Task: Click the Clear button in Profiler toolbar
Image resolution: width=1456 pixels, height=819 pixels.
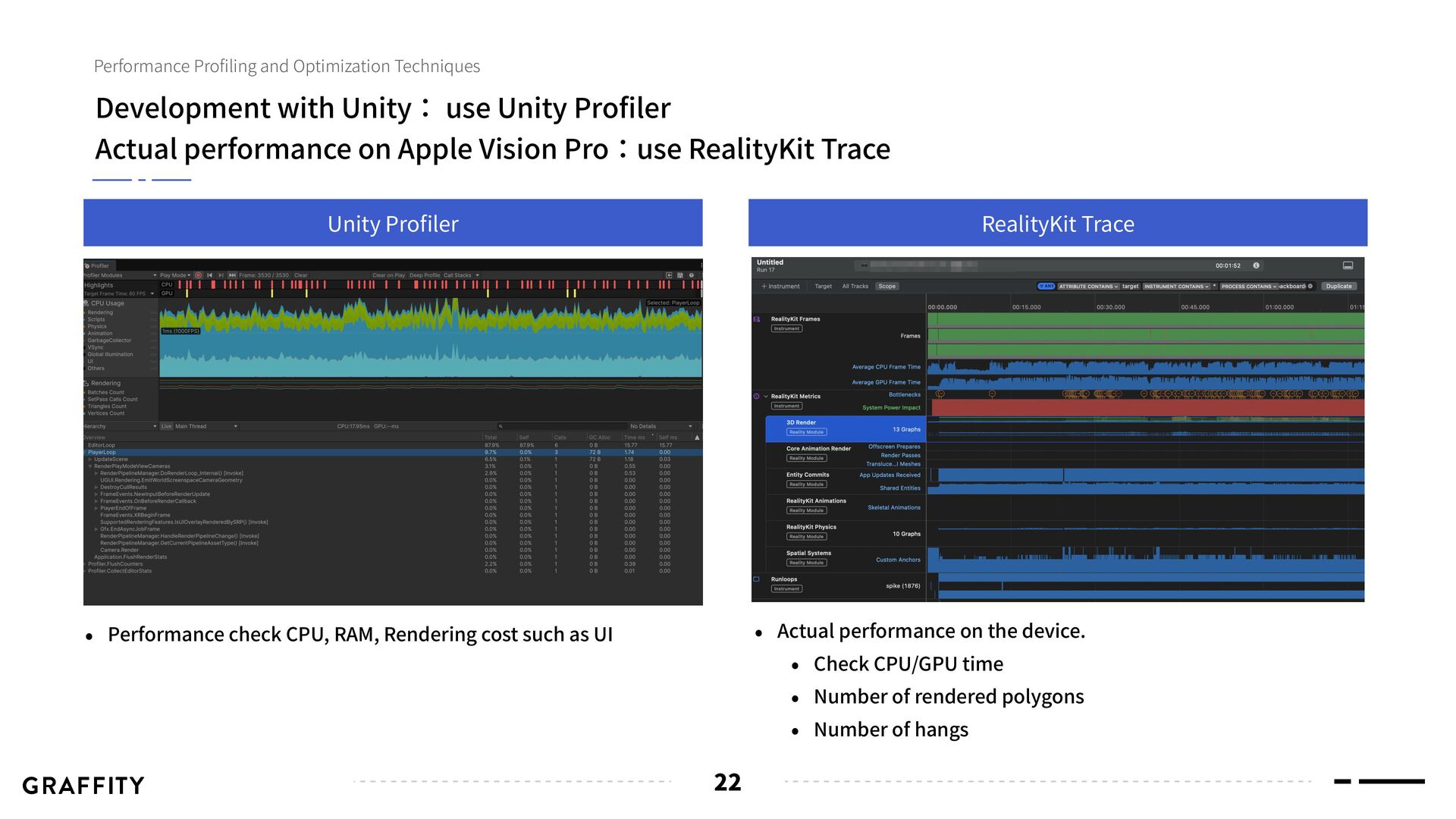Action: 300,275
